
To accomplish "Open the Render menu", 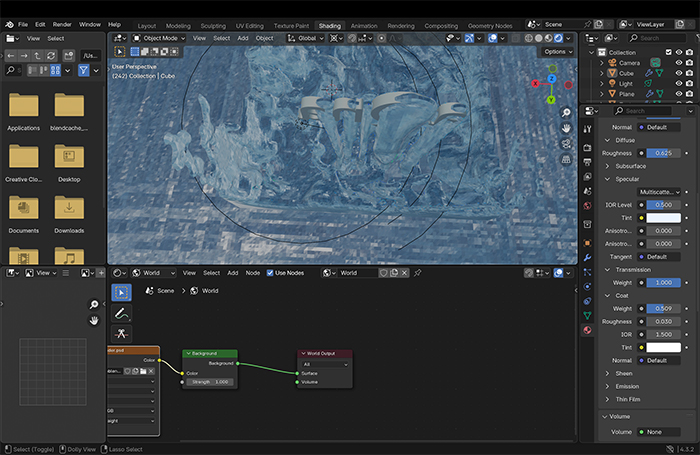I will coord(62,24).
